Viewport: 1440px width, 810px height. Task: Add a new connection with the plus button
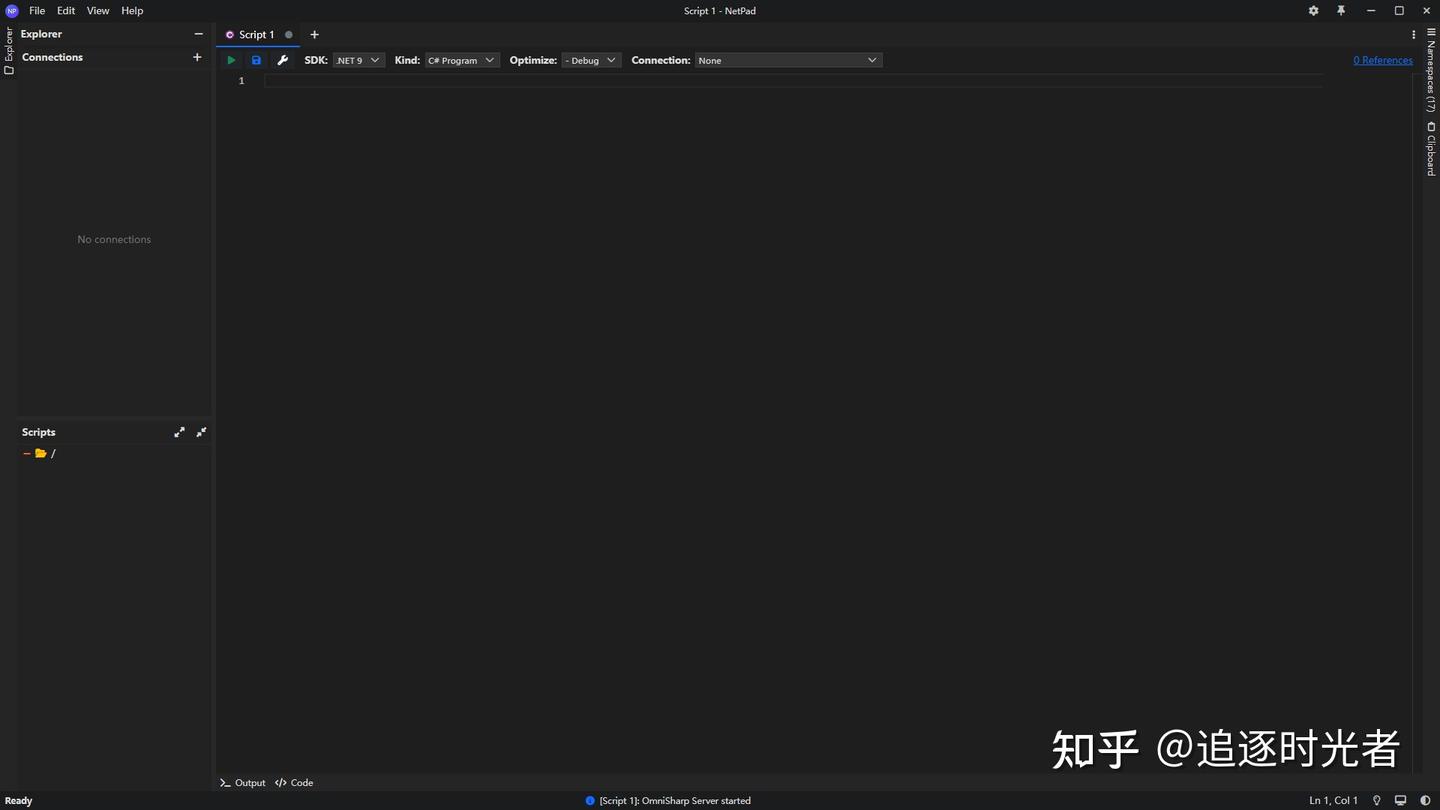pos(197,57)
